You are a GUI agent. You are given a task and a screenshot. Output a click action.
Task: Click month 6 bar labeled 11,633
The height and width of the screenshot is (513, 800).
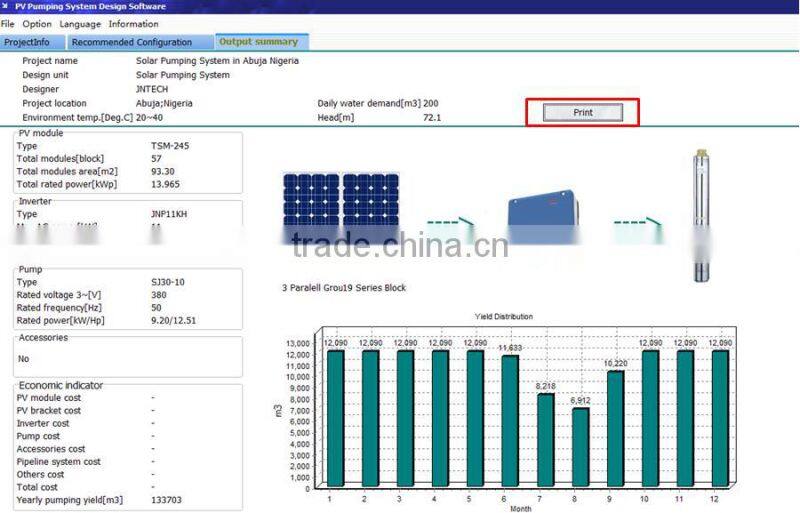tap(510, 421)
